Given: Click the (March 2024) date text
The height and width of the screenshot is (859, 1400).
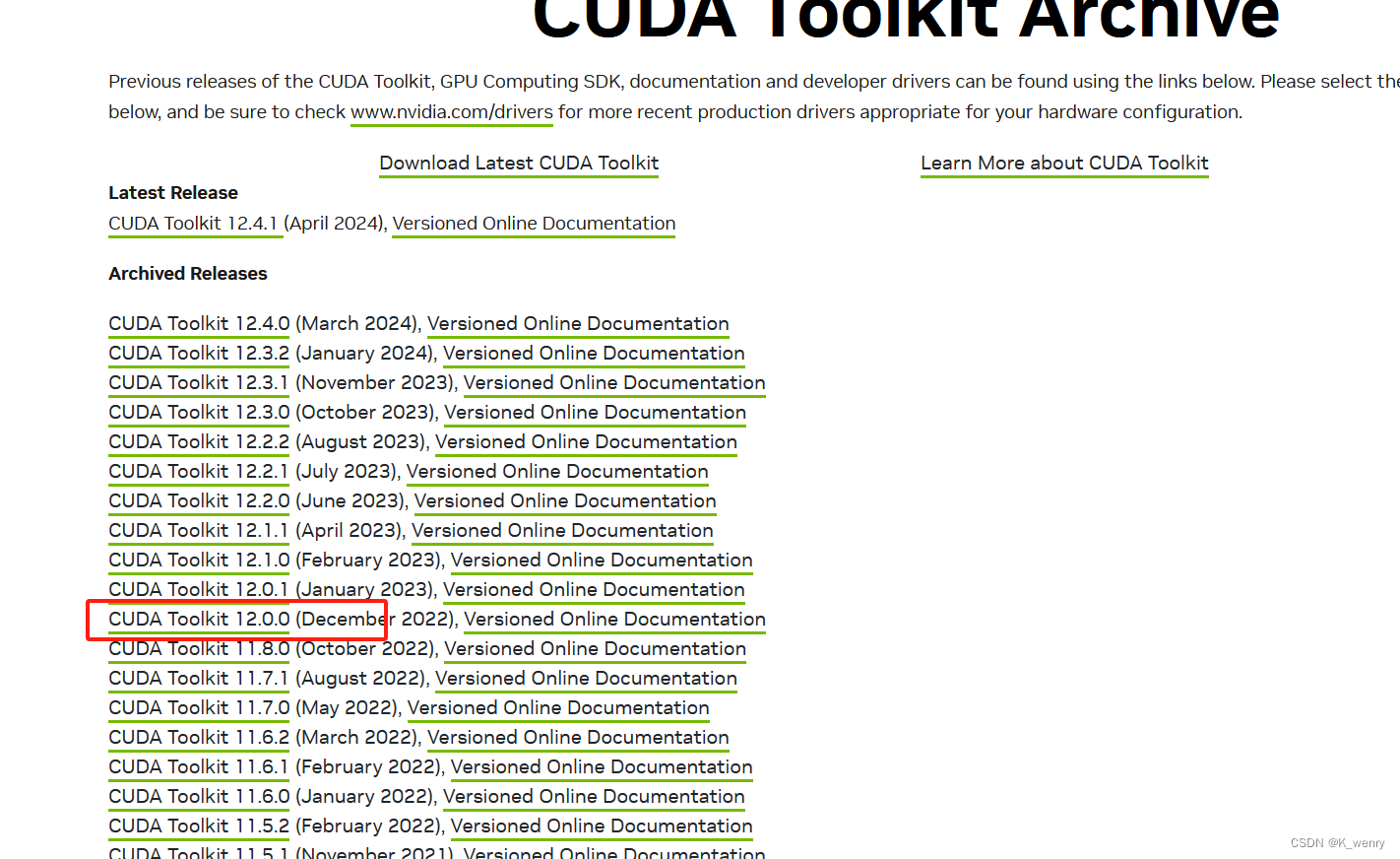Looking at the screenshot, I should pos(356,324).
